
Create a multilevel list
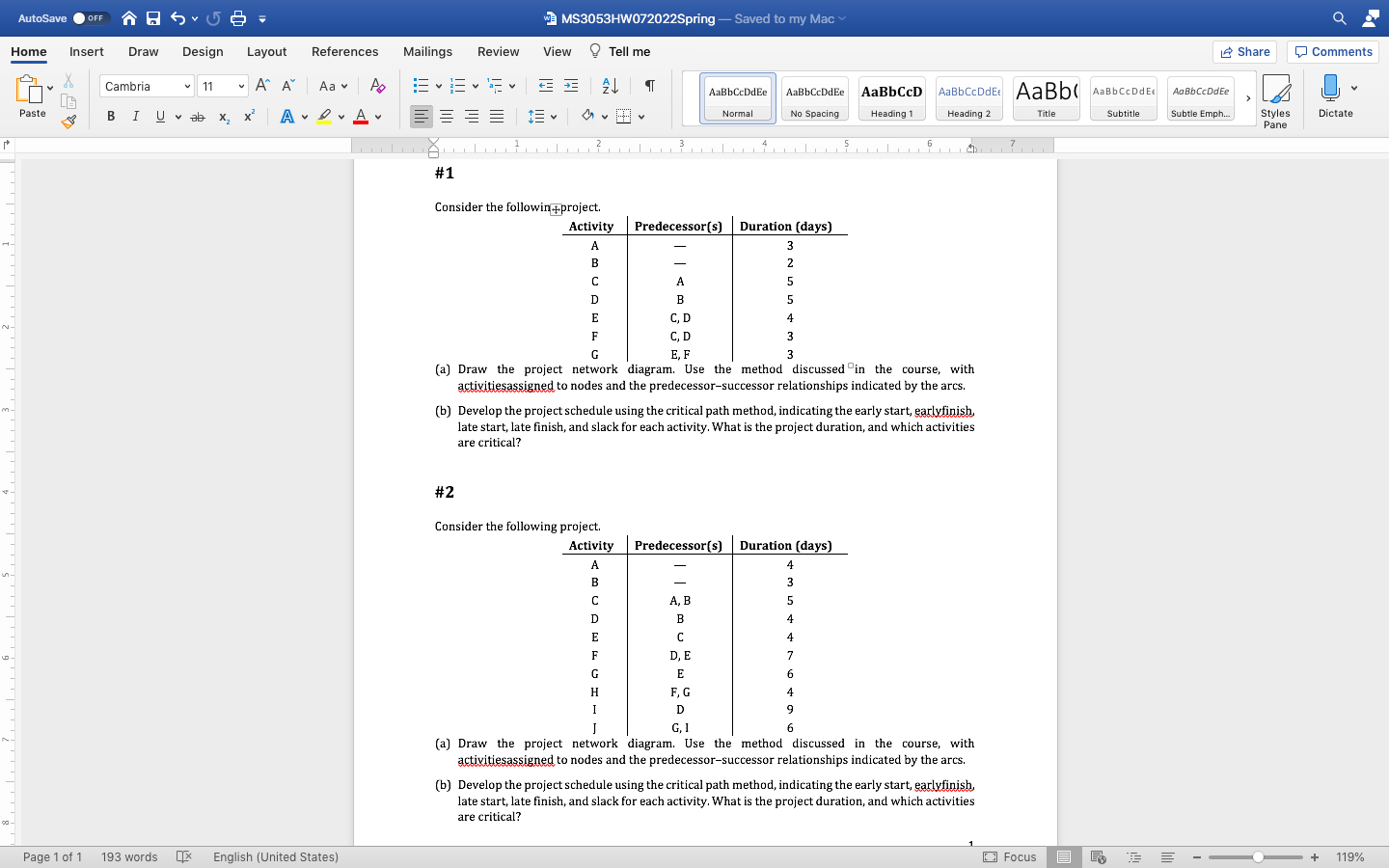tap(495, 86)
